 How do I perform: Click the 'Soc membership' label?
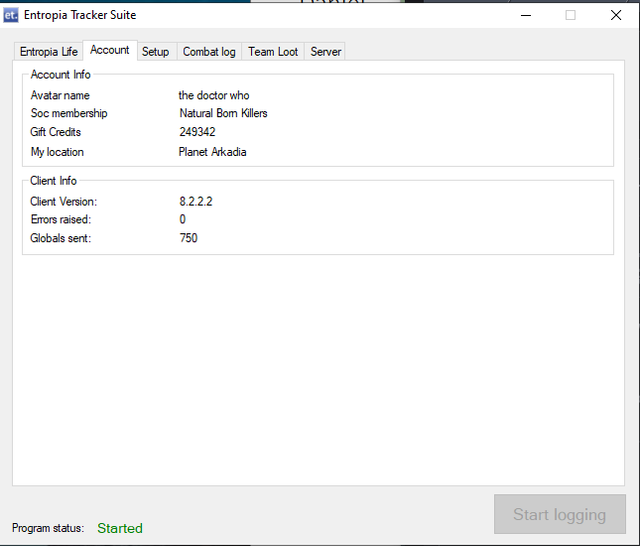69,113
